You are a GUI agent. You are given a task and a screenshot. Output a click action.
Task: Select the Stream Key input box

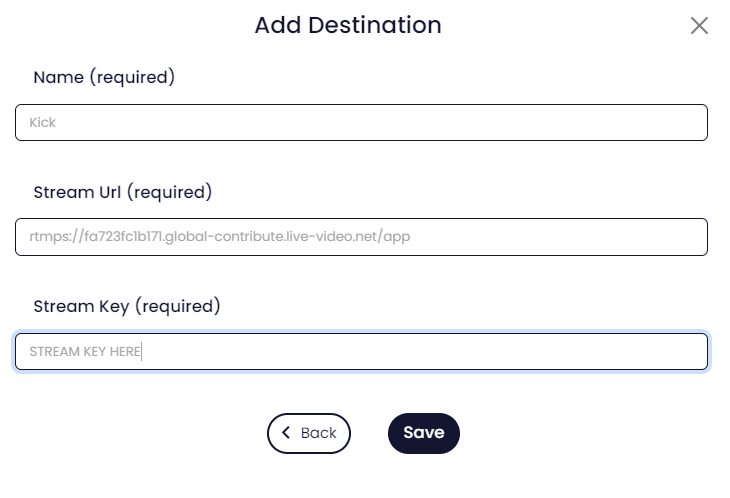coord(361,352)
